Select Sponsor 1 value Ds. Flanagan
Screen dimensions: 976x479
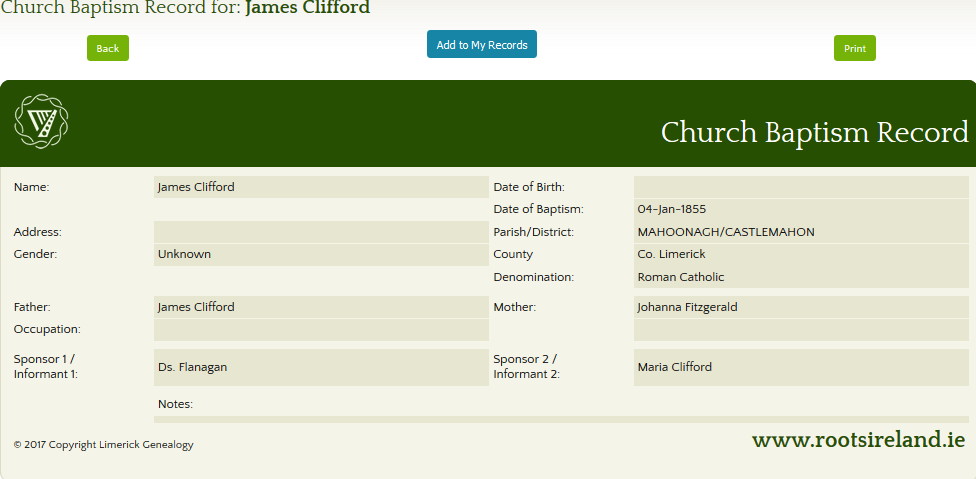point(321,367)
